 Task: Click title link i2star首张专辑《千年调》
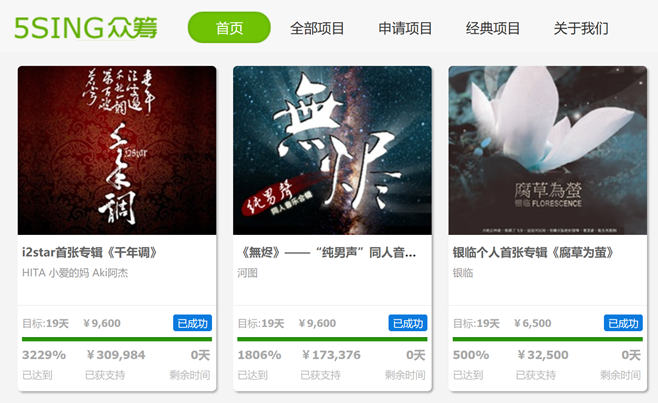coord(90,253)
